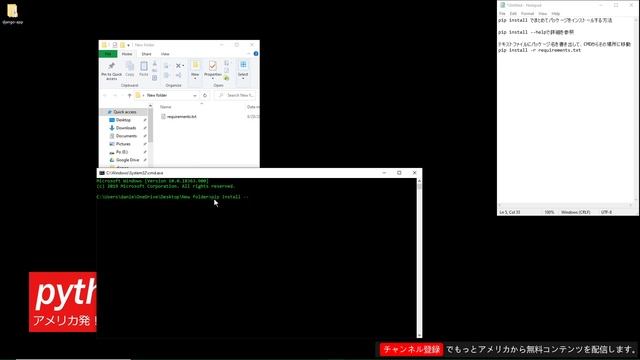Screen dimensions: 640x360
Task: Click the cmd.exe title bar icon
Action: click(x=102, y=173)
